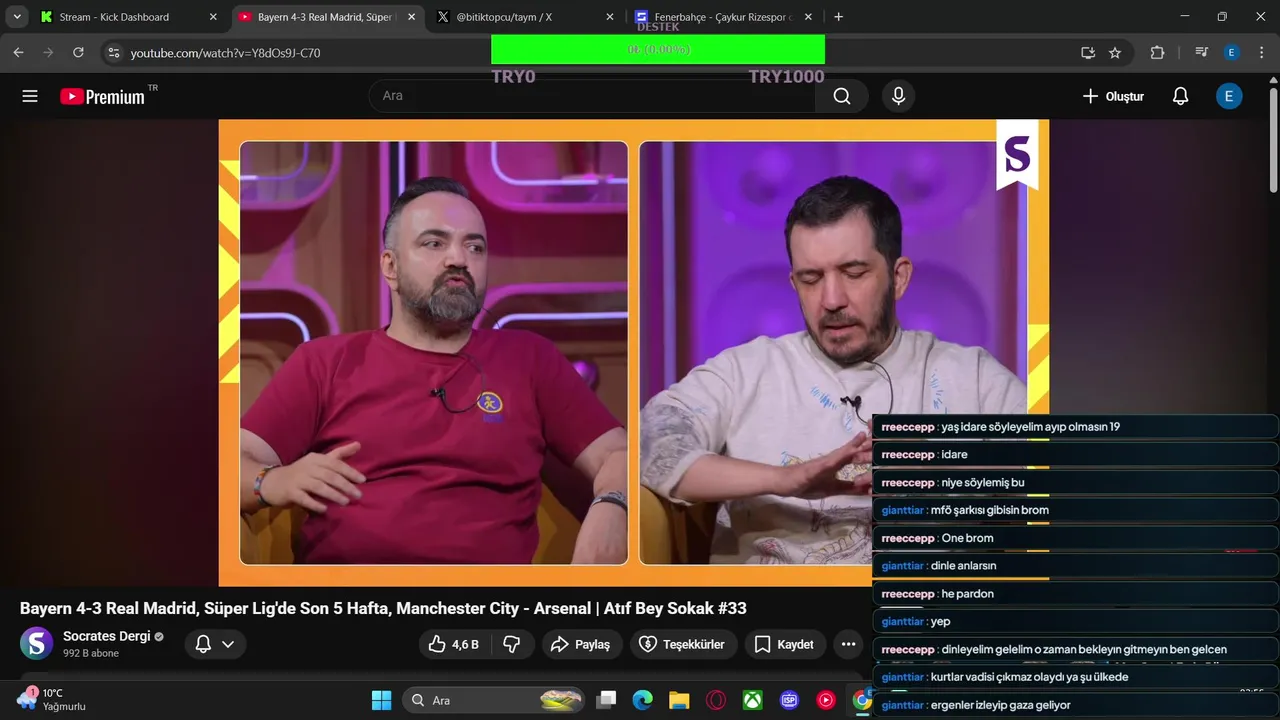
Task: Open the Chrome extensions puzzle icon
Action: [1157, 53]
